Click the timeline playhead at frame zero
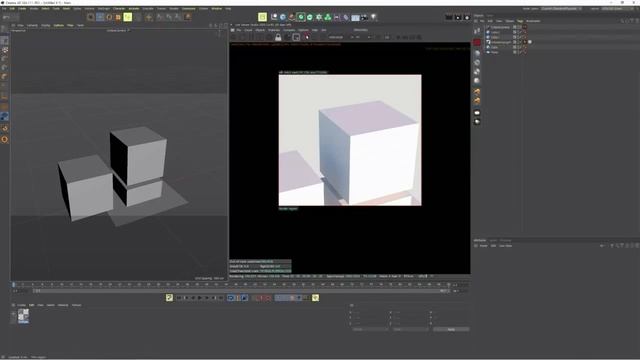The image size is (640, 360). [13, 284]
